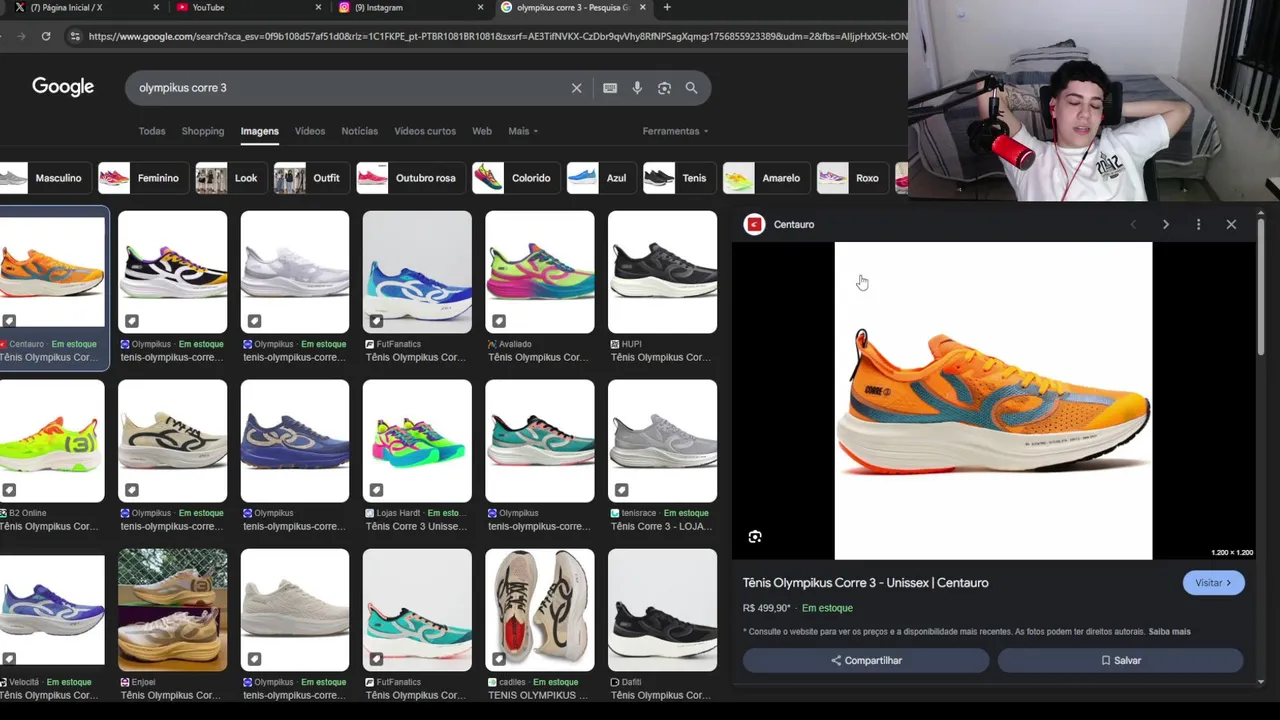The height and width of the screenshot is (720, 1280).
Task: Switch to the Instagram browser tab
Action: point(410,7)
